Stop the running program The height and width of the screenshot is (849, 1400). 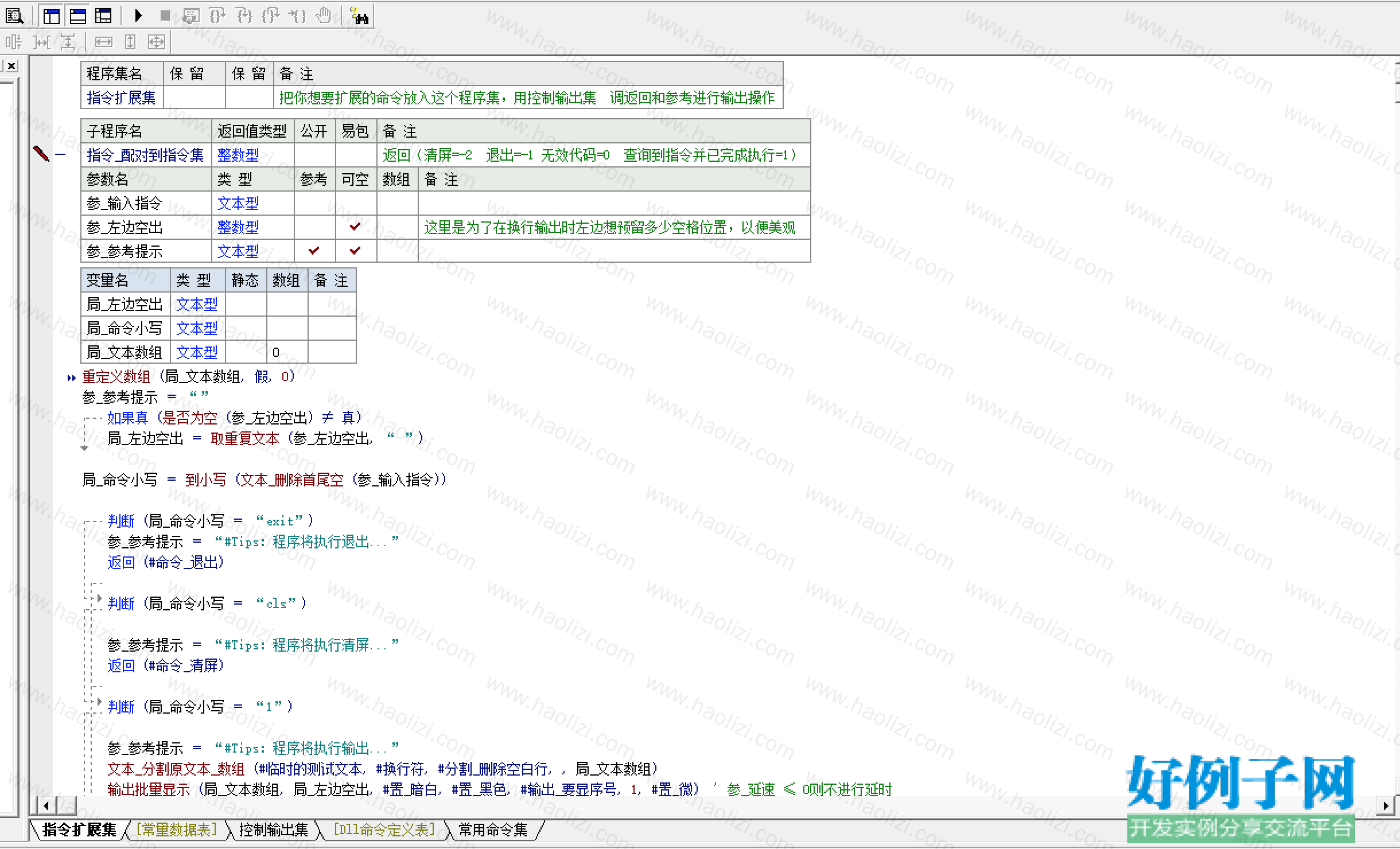pos(165,16)
